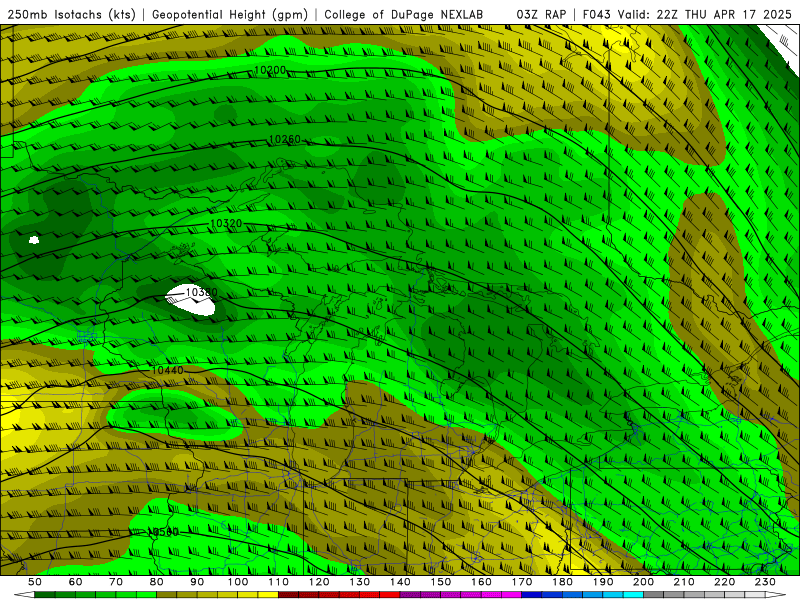Click the 50 kt tick label on the color scale
Viewport: 800px width, 600px height.
pyautogui.click(x=35, y=582)
